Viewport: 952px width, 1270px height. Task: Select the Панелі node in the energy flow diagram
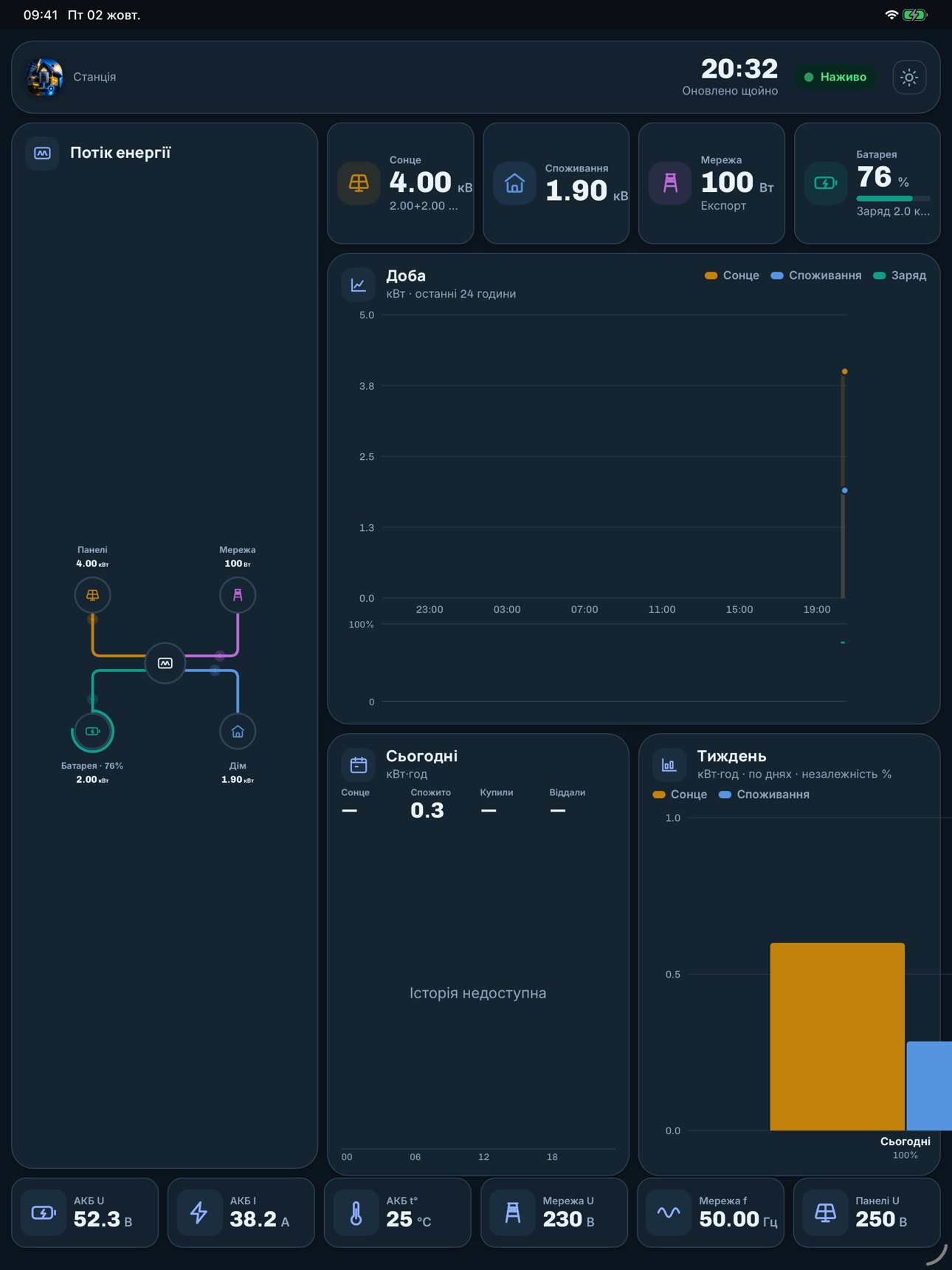pyautogui.click(x=92, y=594)
